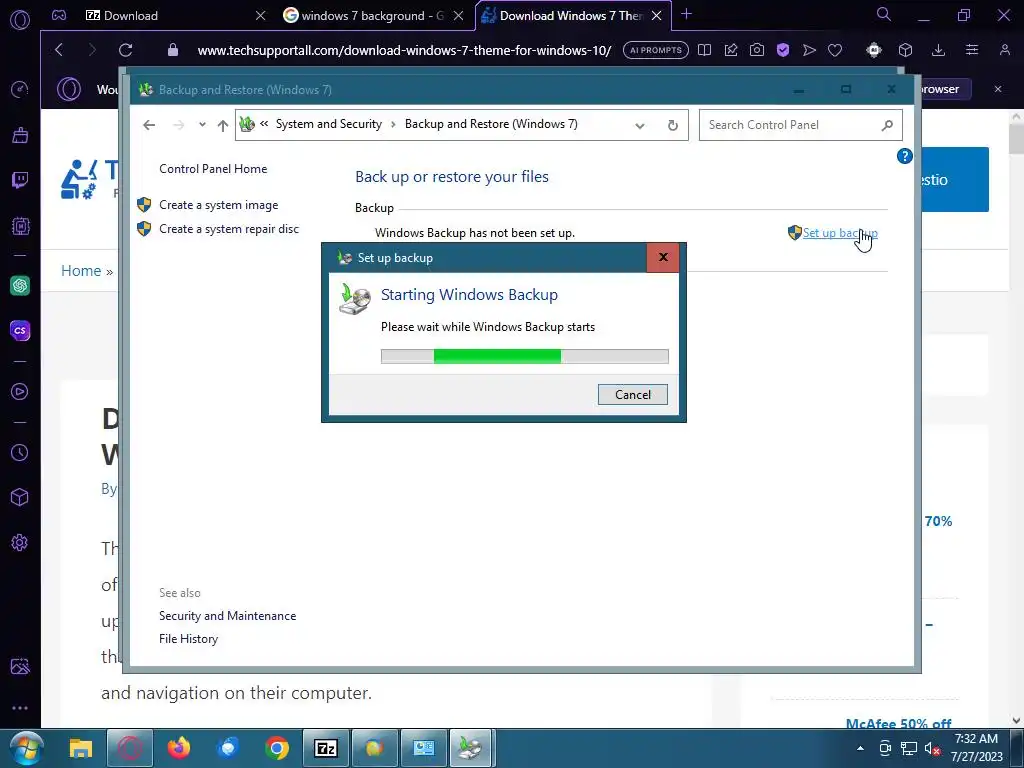Image resolution: width=1024 pixels, height=768 pixels.
Task: Click the send flow arrow icon
Action: tap(809, 50)
